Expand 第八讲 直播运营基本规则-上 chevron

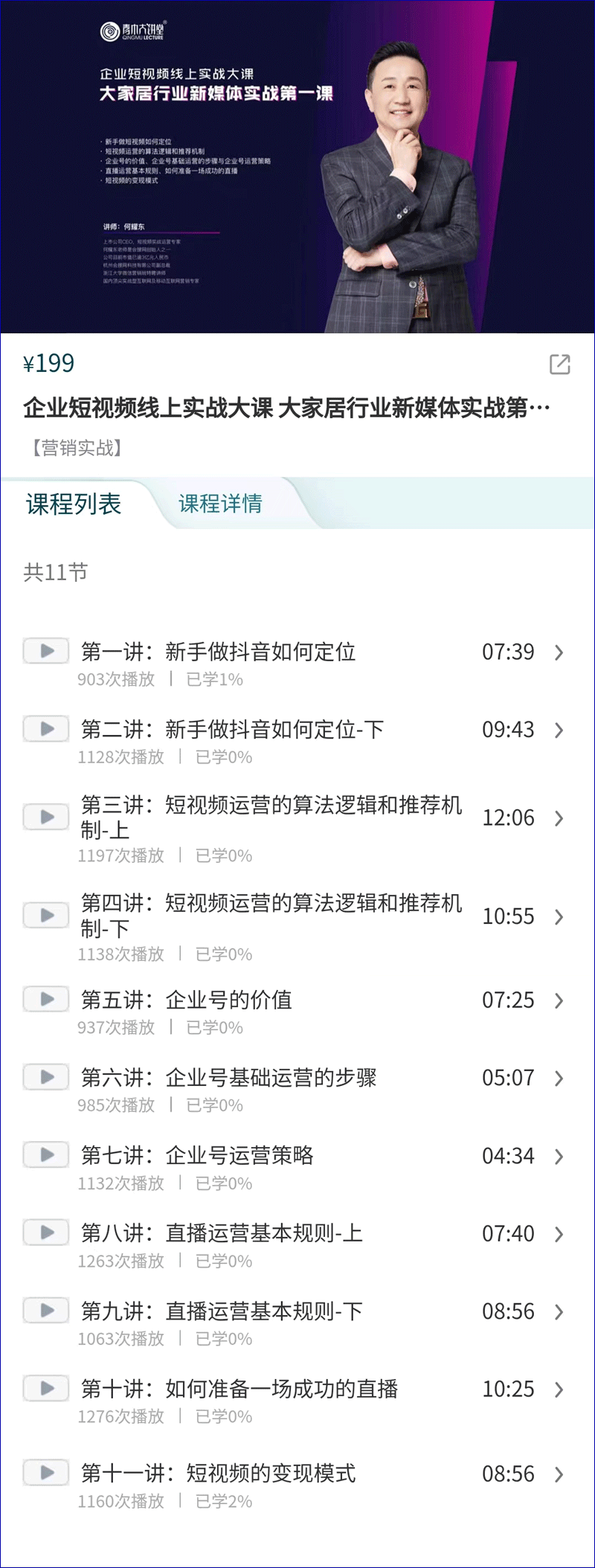[x=559, y=1234]
